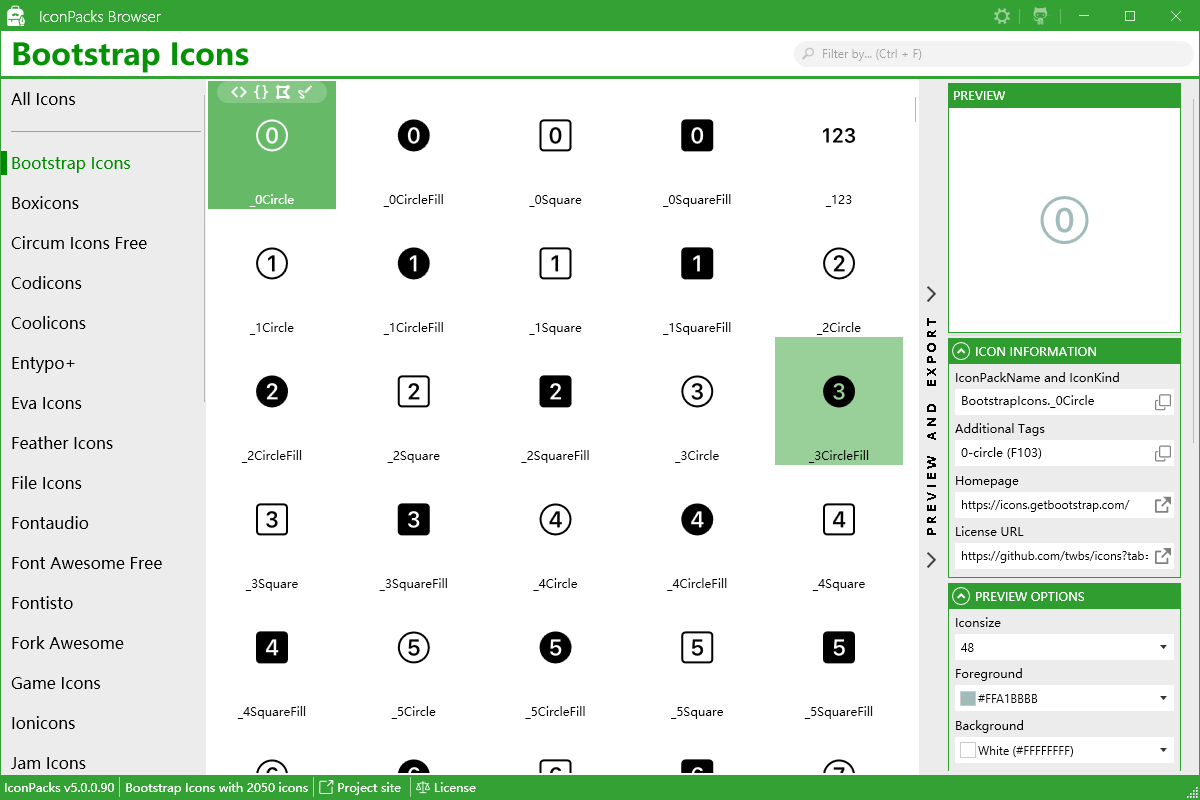Viewport: 1200px width, 800px height.
Task: Click the Homepage URL text field
Action: (x=1053, y=505)
